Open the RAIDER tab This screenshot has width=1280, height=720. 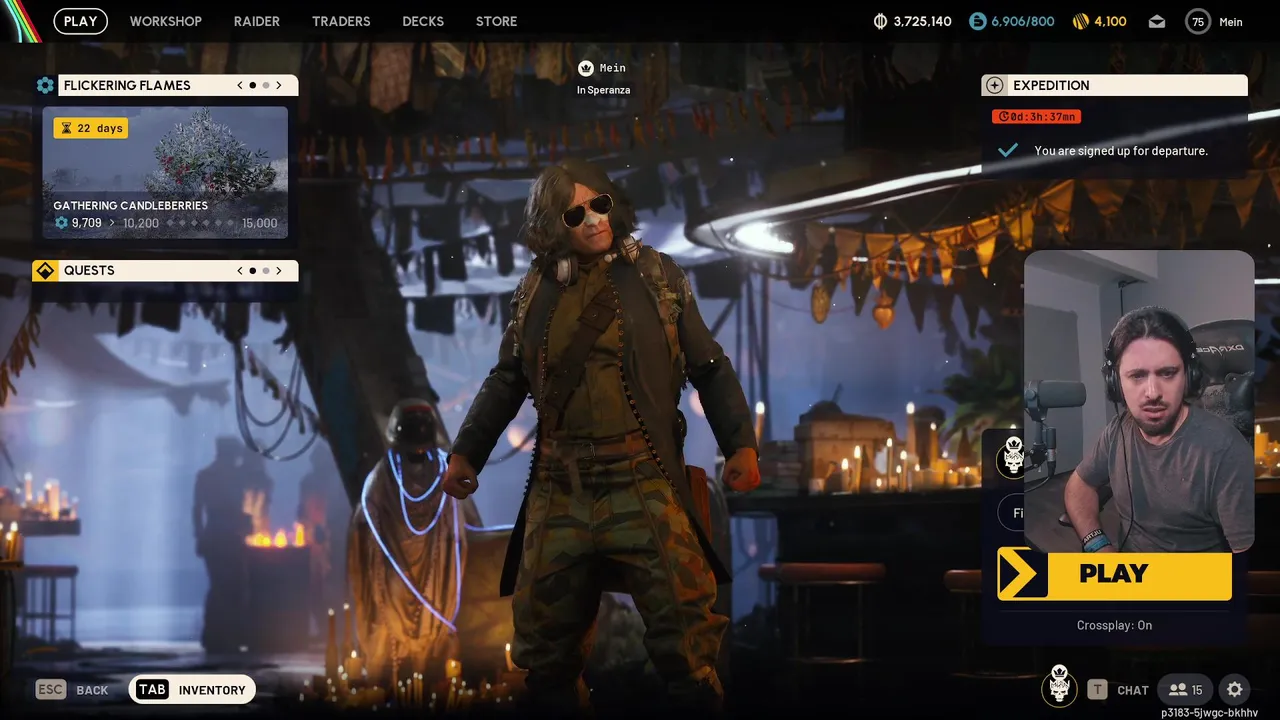click(x=257, y=21)
